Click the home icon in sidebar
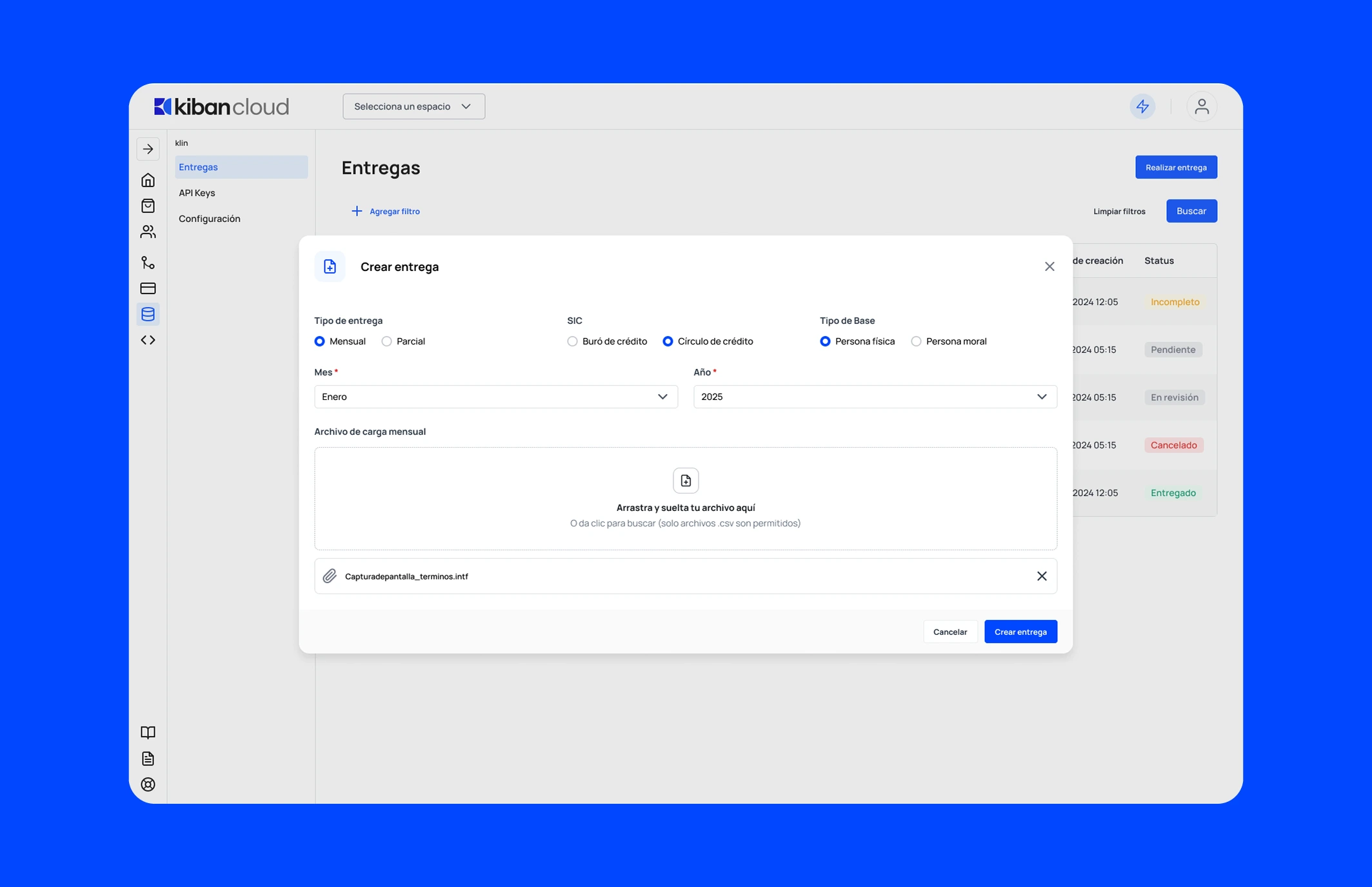The height and width of the screenshot is (887, 1372). click(x=148, y=180)
